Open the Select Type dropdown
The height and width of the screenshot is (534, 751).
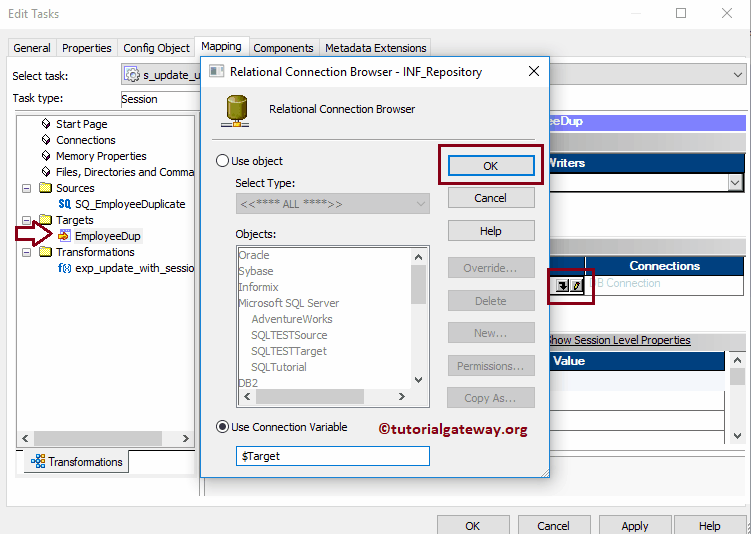pos(332,204)
